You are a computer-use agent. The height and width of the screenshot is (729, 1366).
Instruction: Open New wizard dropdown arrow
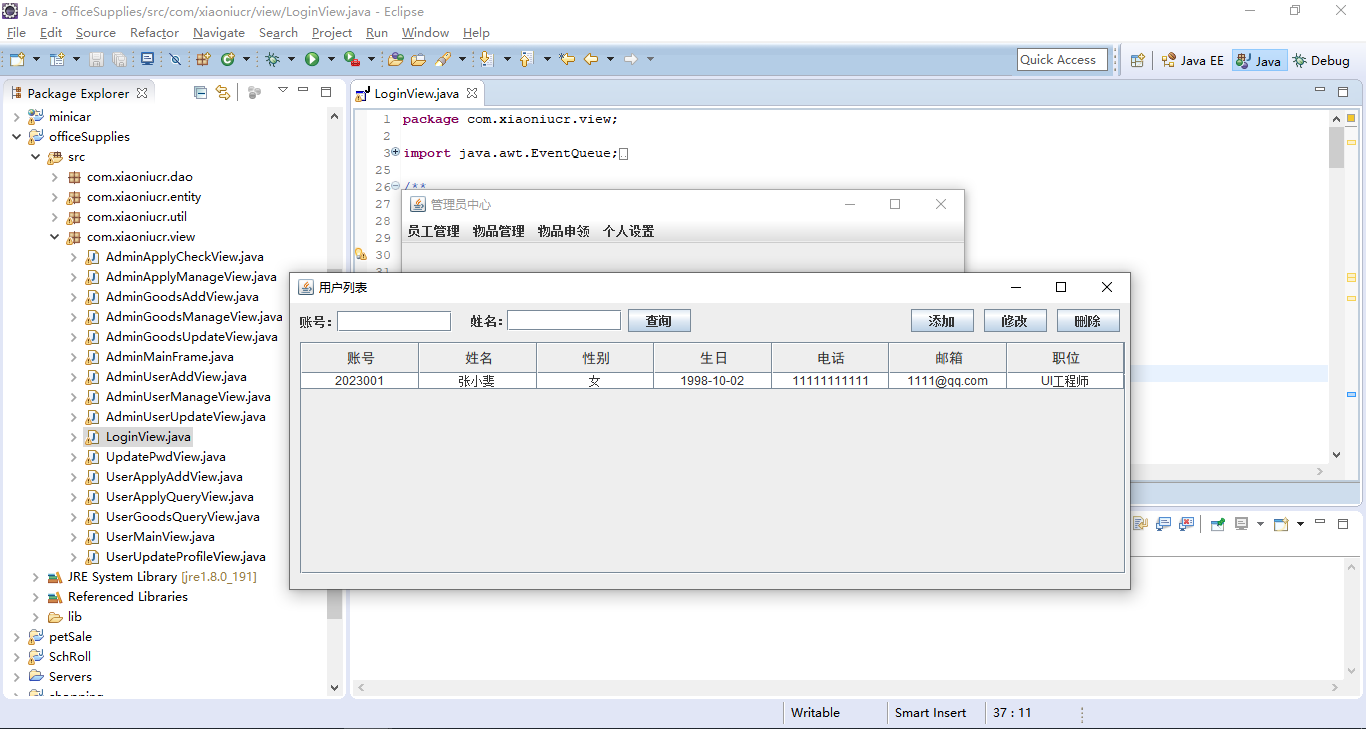click(x=36, y=59)
